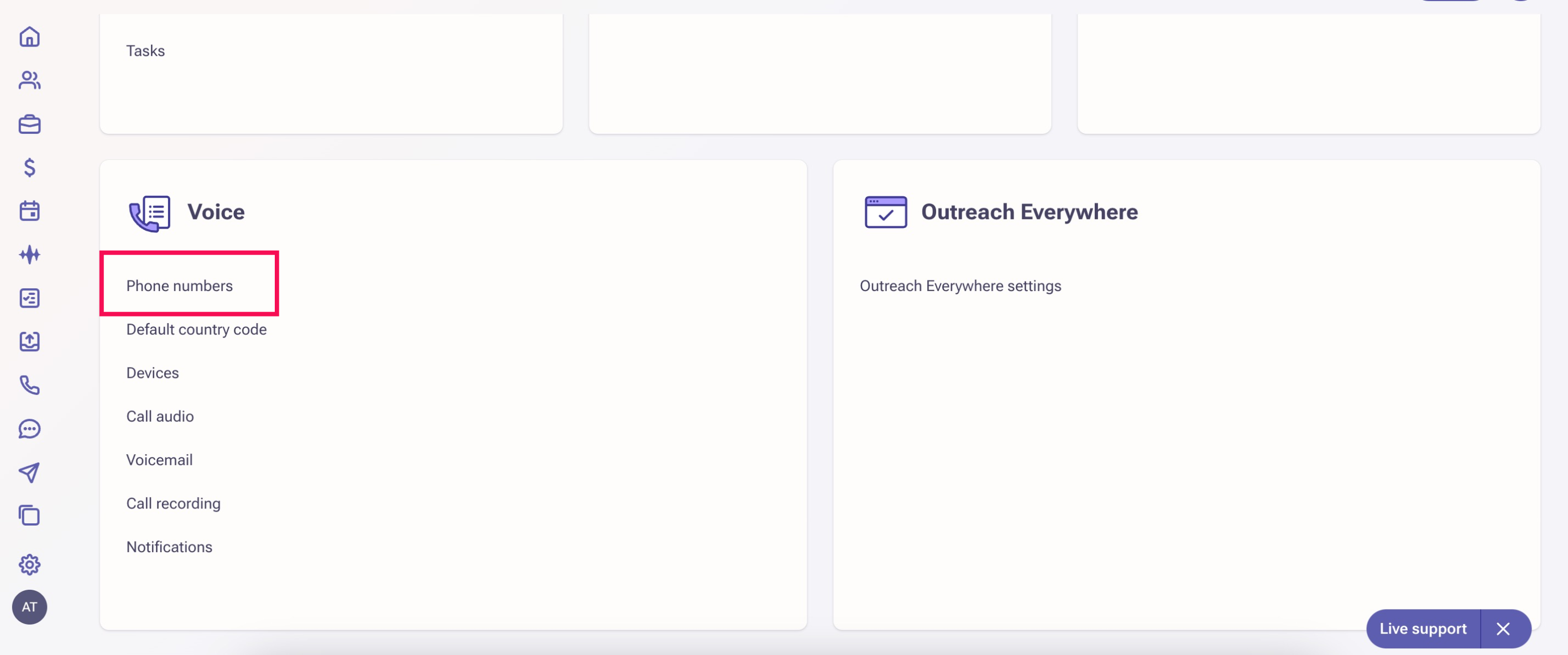Image resolution: width=1568 pixels, height=655 pixels.
Task: Click the briefcase Accounts sidebar icon
Action: point(29,124)
